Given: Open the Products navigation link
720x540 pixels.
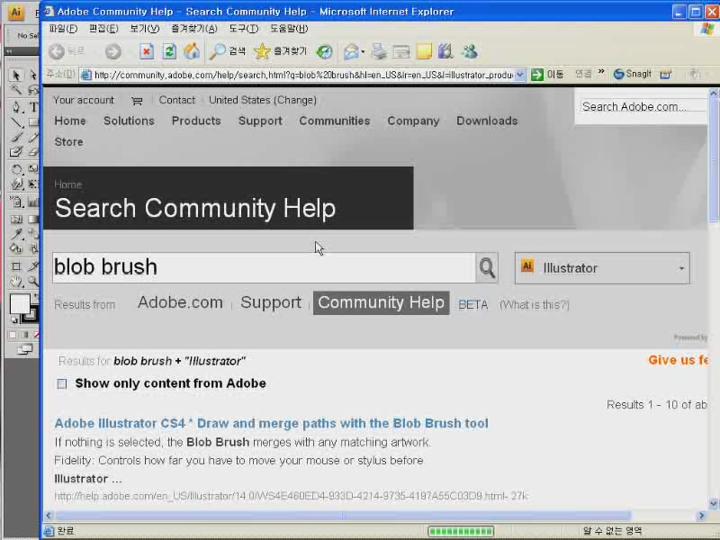Looking at the screenshot, I should point(196,121).
